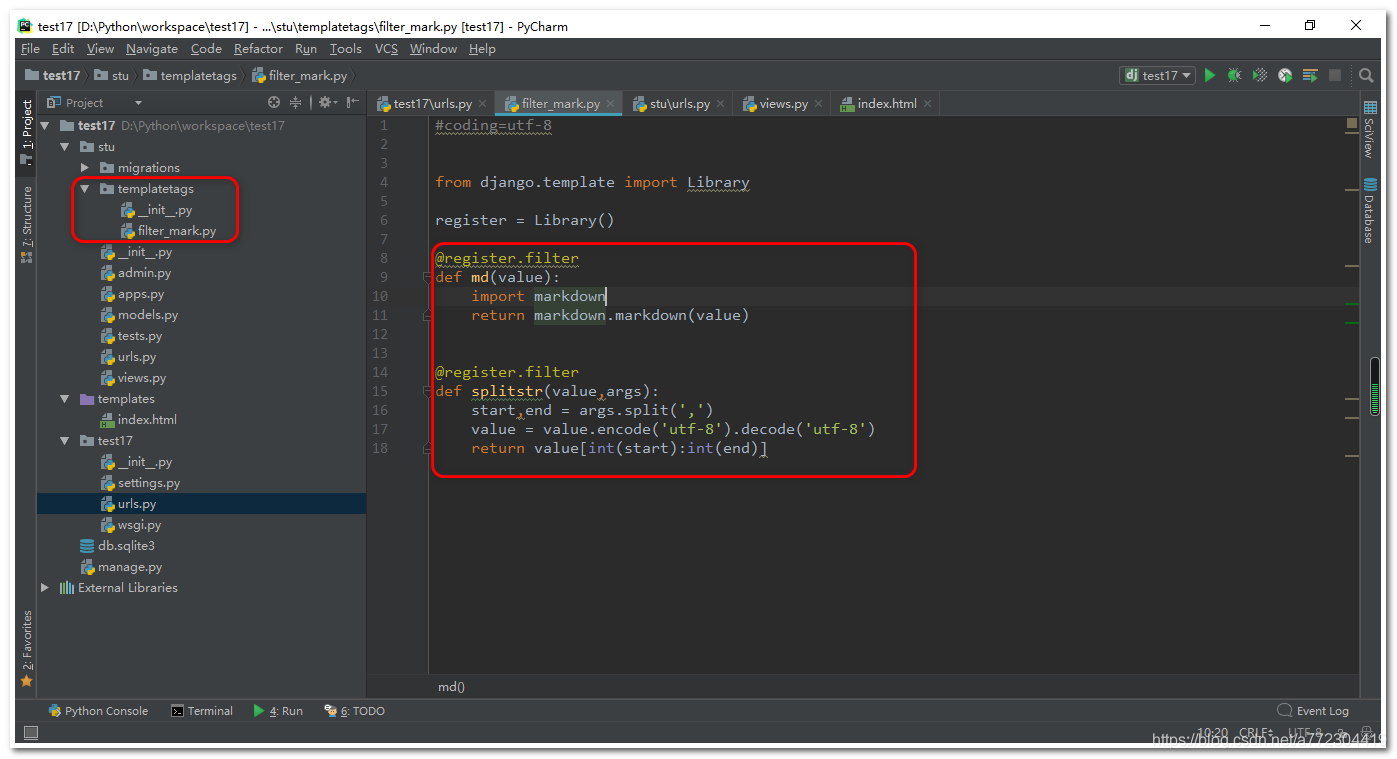The image size is (1397, 759).
Task: Open Project panel gear settings
Action: 326,102
